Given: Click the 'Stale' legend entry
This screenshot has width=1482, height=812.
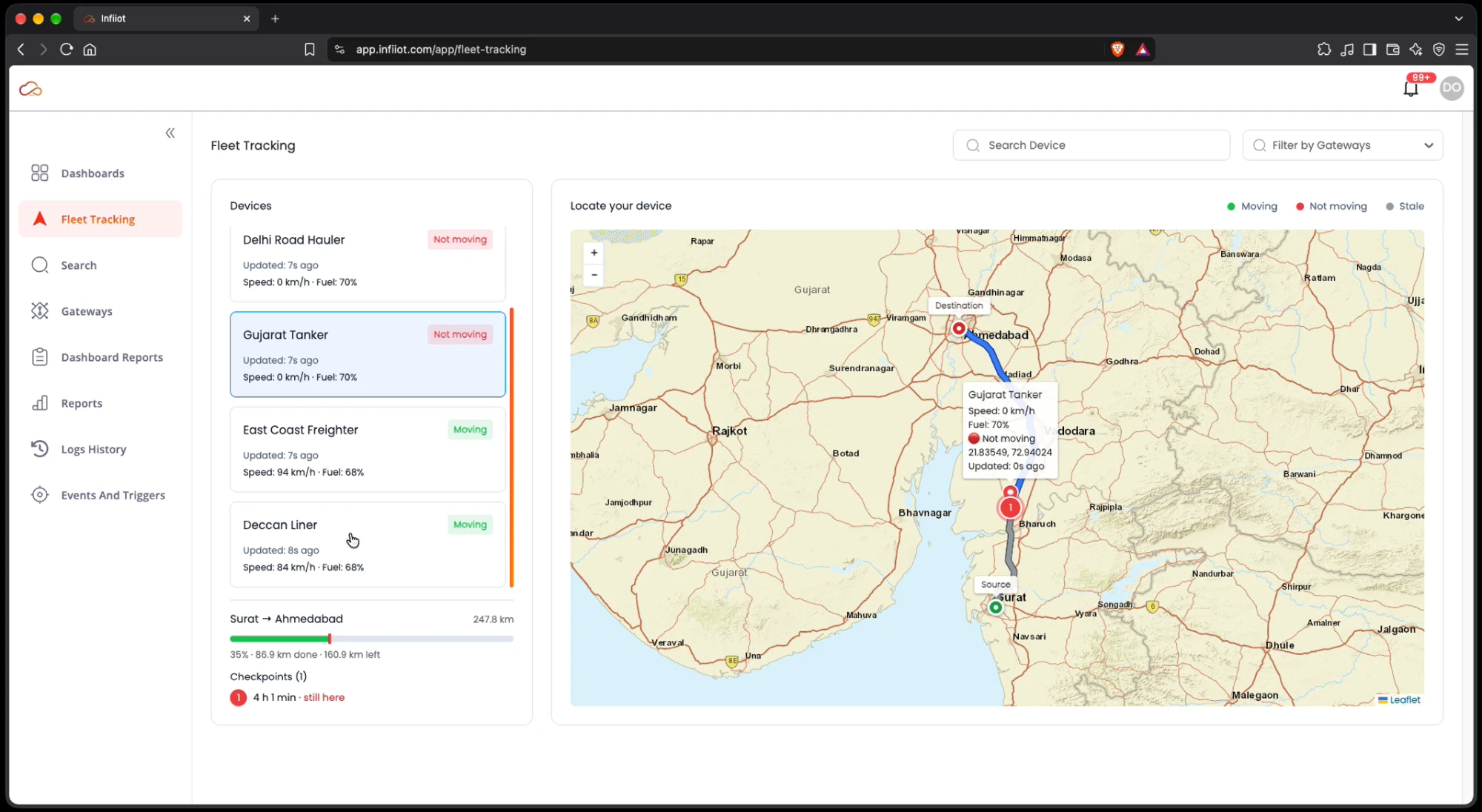Looking at the screenshot, I should point(1405,206).
